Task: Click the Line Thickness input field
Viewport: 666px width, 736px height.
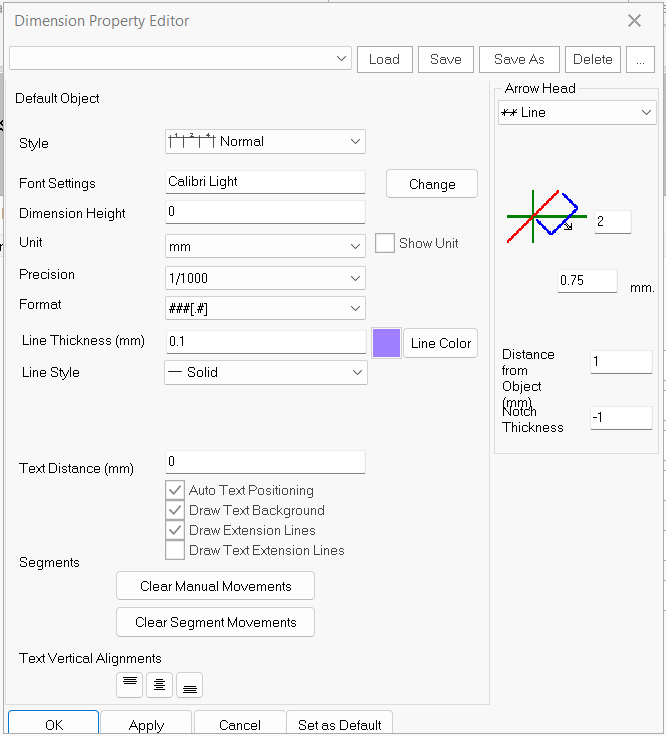Action: coord(265,342)
